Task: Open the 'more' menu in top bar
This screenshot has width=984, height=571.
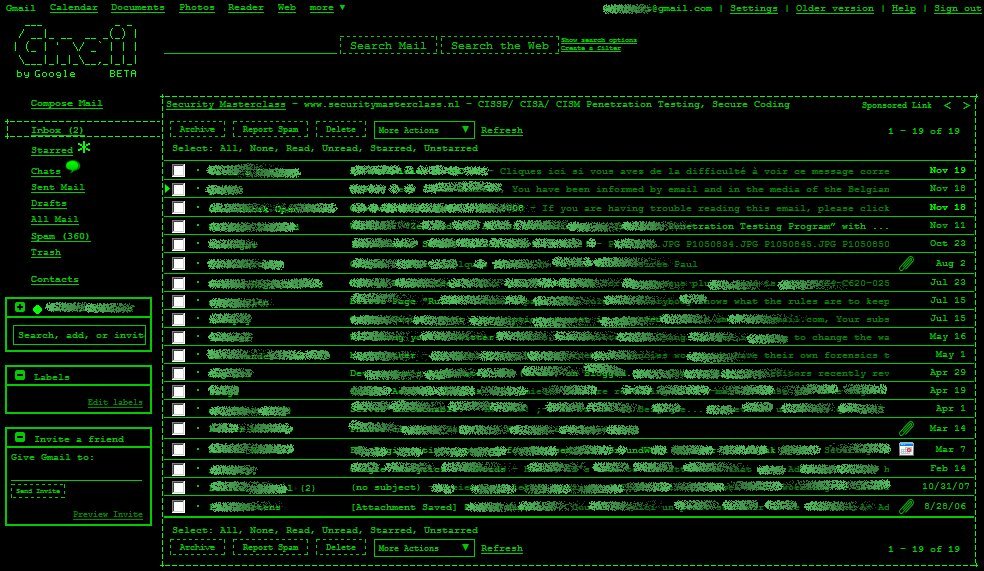Action: [327, 8]
